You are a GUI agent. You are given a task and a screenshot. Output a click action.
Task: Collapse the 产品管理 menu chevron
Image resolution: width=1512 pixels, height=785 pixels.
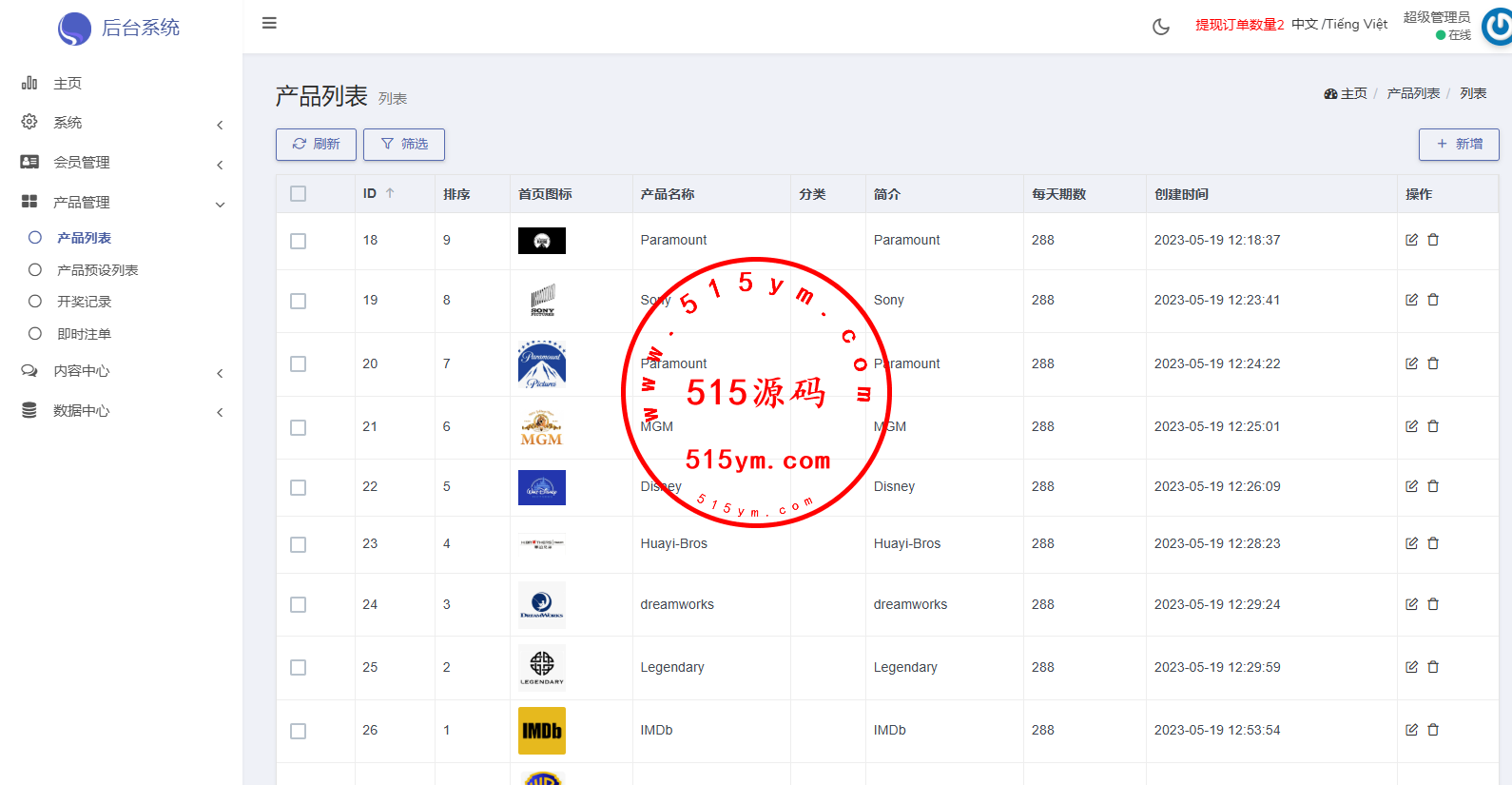[220, 205]
